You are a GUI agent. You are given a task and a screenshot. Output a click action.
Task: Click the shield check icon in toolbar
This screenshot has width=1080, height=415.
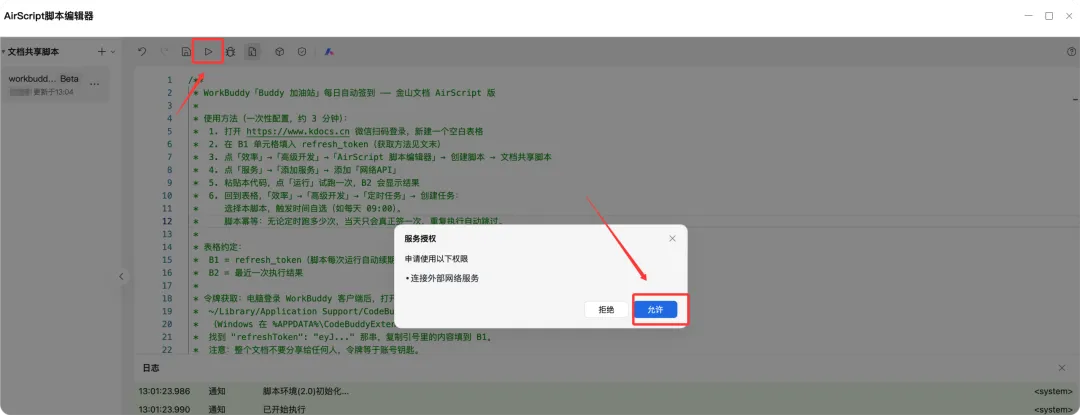[302, 51]
